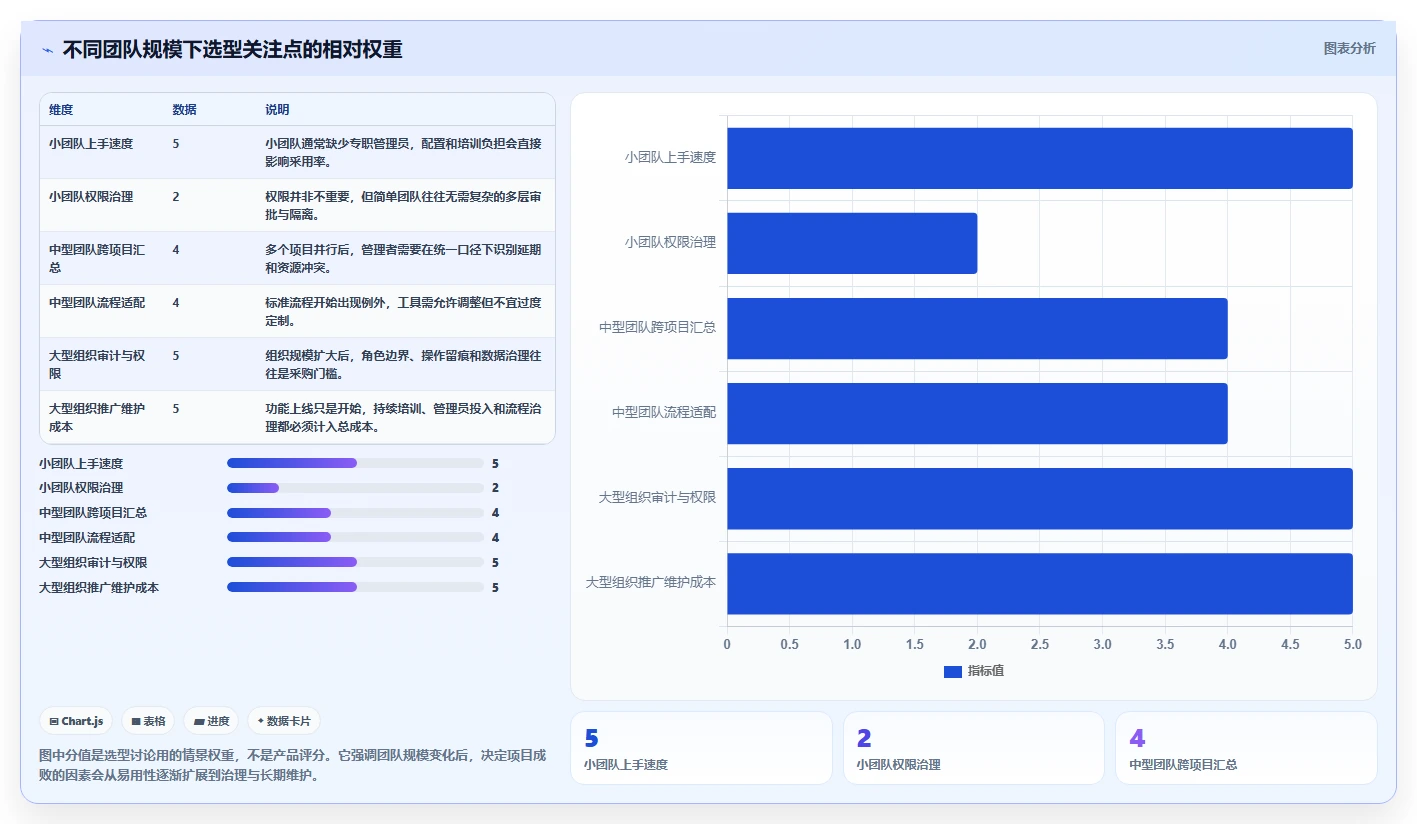Click the progress bar for 小团队权限治理
1417x824 pixels.
click(355, 488)
